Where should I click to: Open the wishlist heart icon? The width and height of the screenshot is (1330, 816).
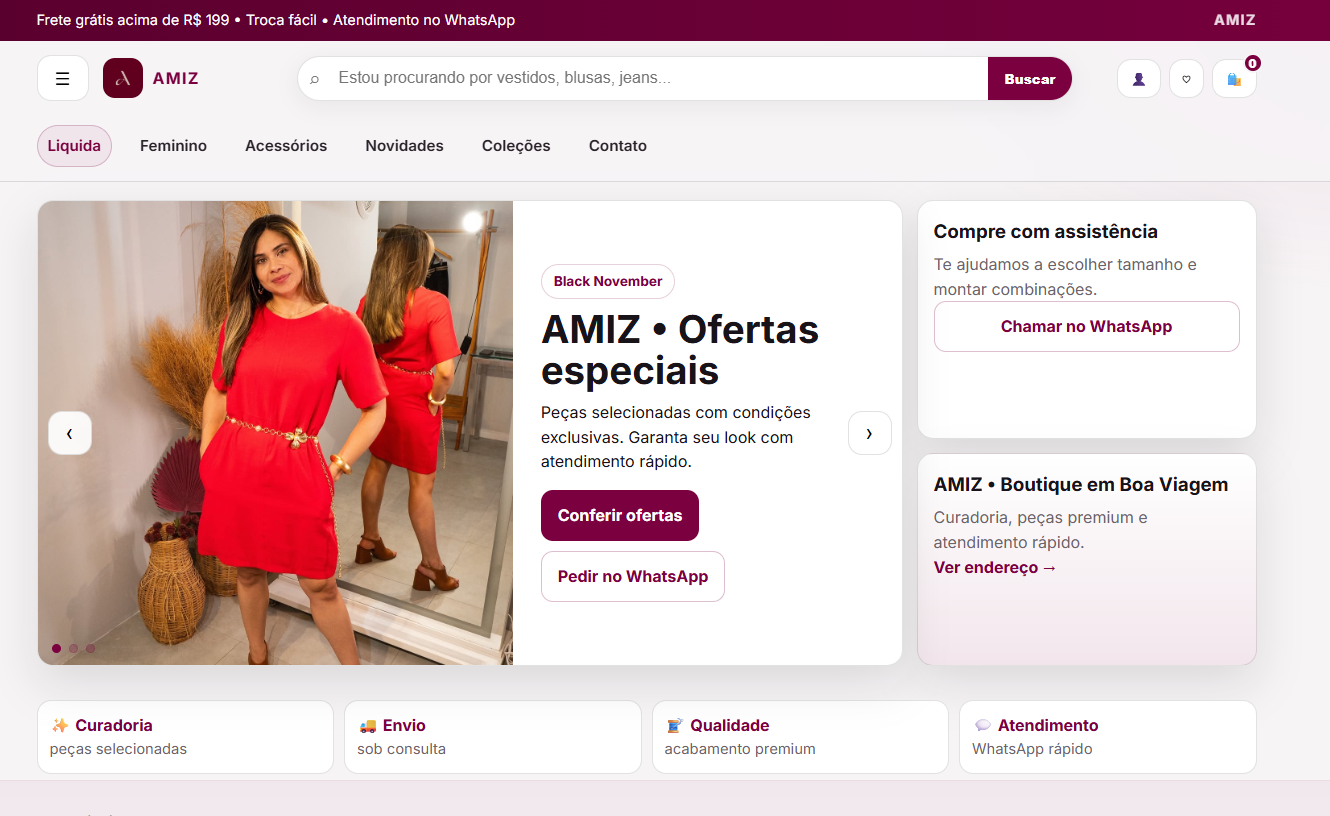(x=1186, y=78)
